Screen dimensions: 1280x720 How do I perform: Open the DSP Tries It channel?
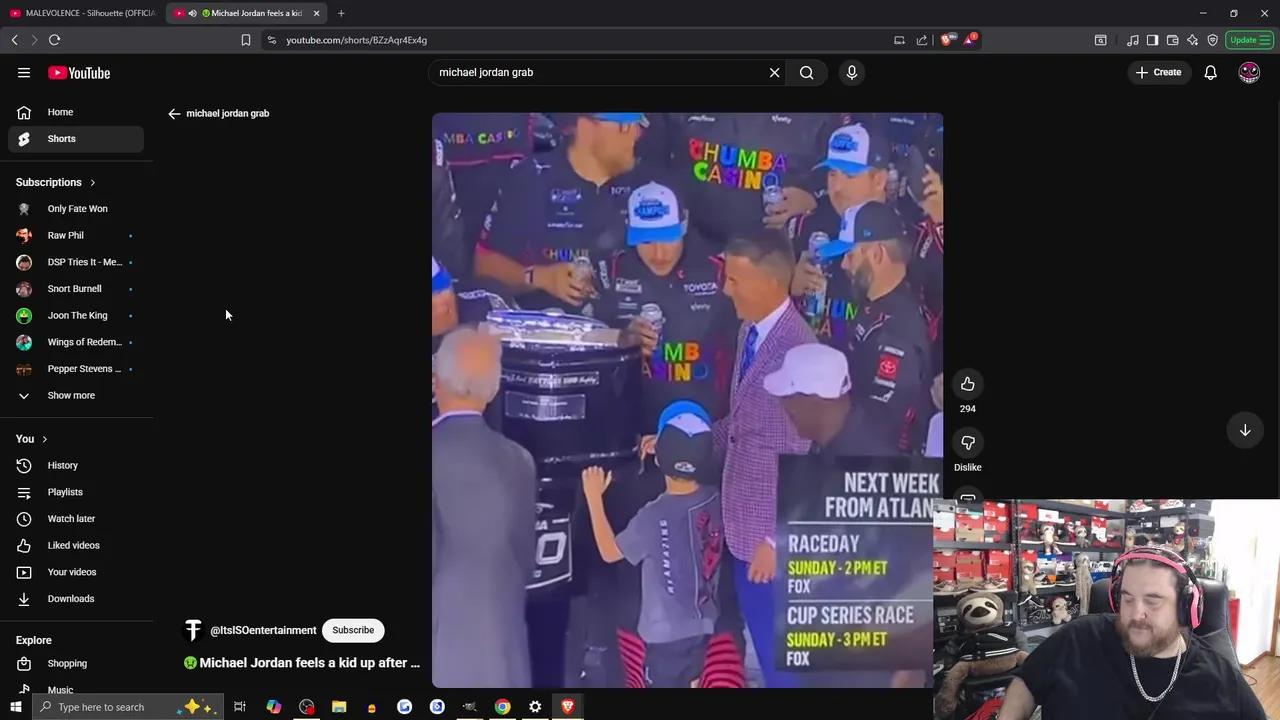(76, 262)
